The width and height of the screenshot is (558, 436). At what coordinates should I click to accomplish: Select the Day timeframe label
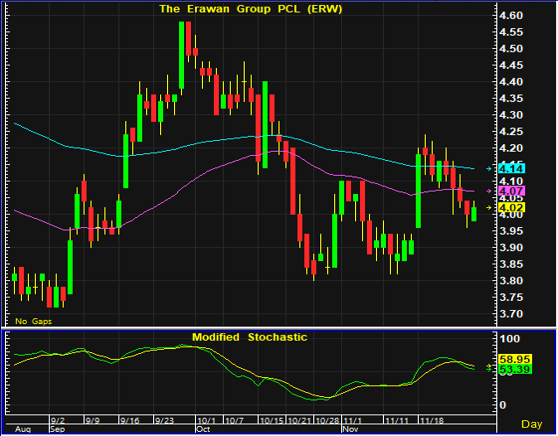coord(532,424)
